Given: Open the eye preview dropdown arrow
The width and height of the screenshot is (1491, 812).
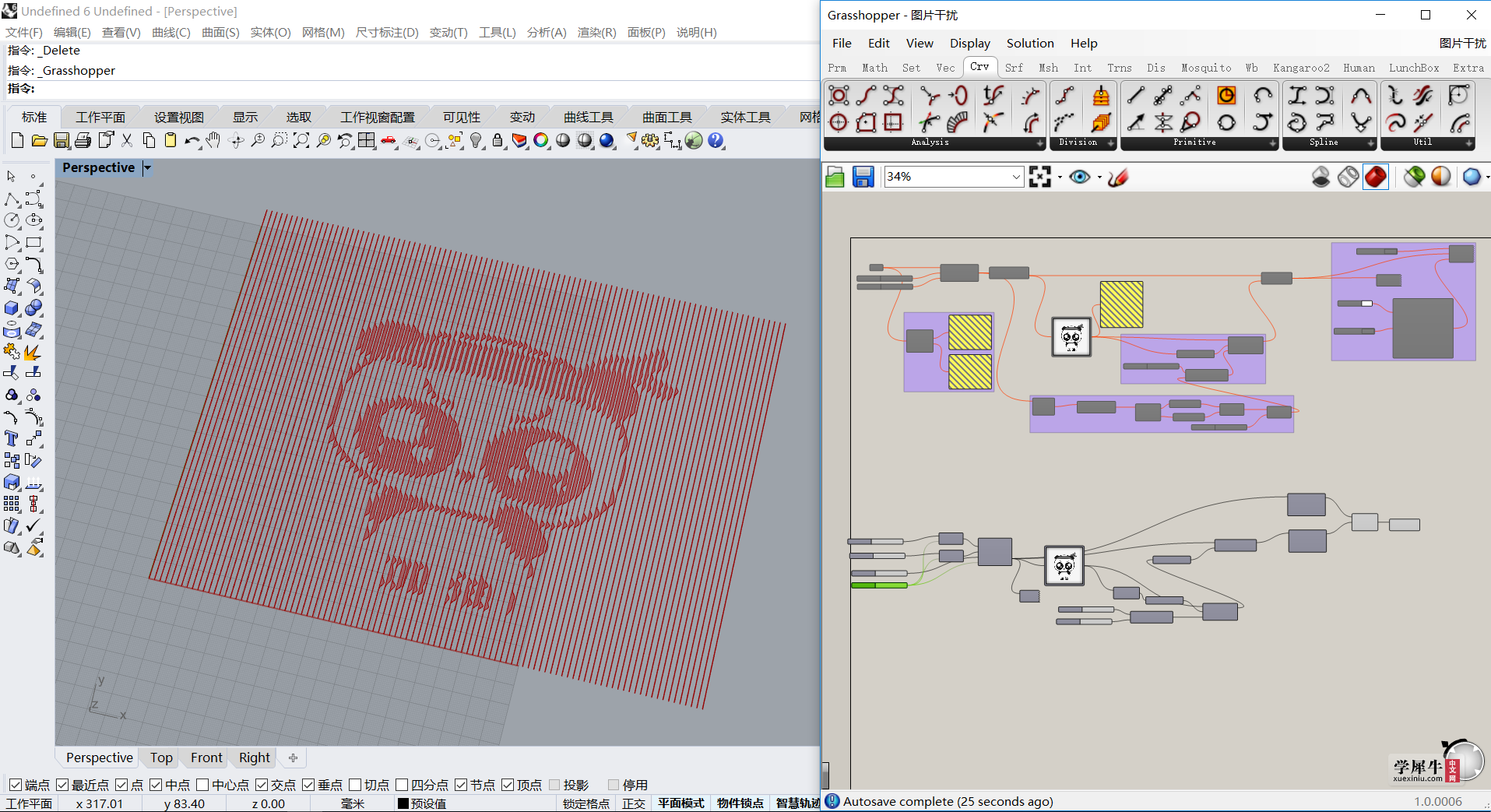Looking at the screenshot, I should click(1099, 178).
